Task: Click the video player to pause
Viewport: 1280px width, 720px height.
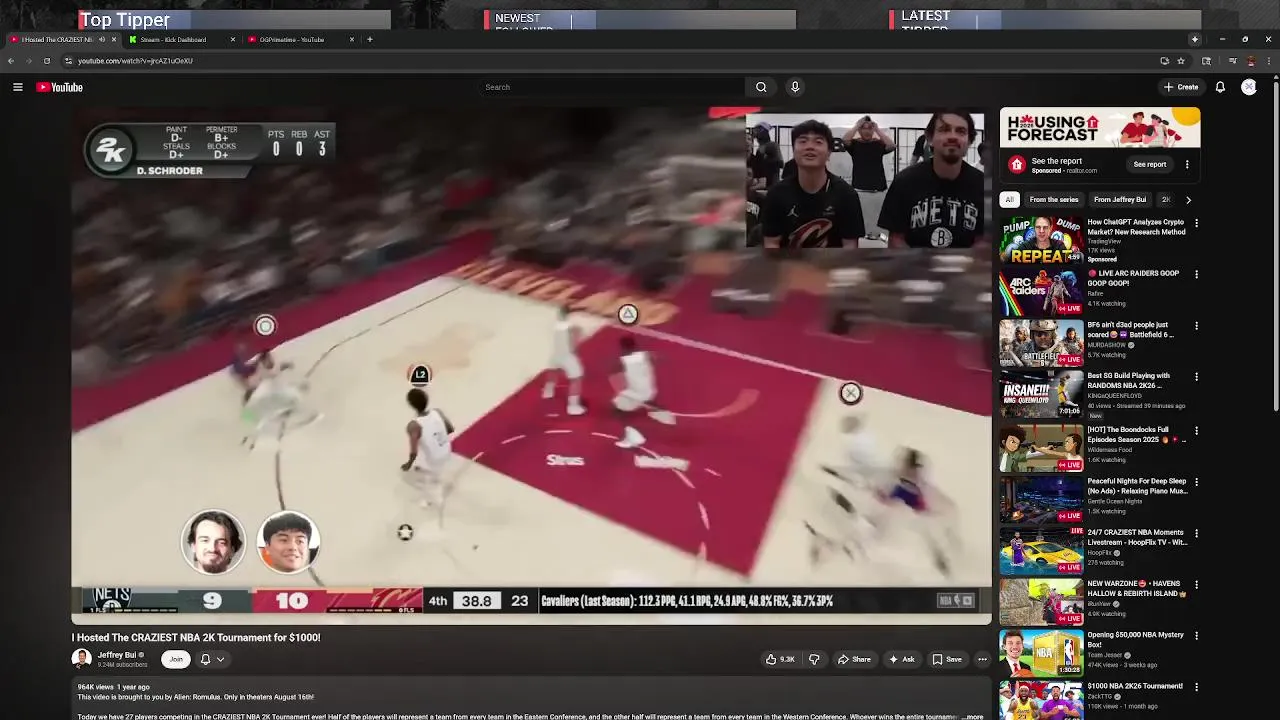Action: click(531, 366)
